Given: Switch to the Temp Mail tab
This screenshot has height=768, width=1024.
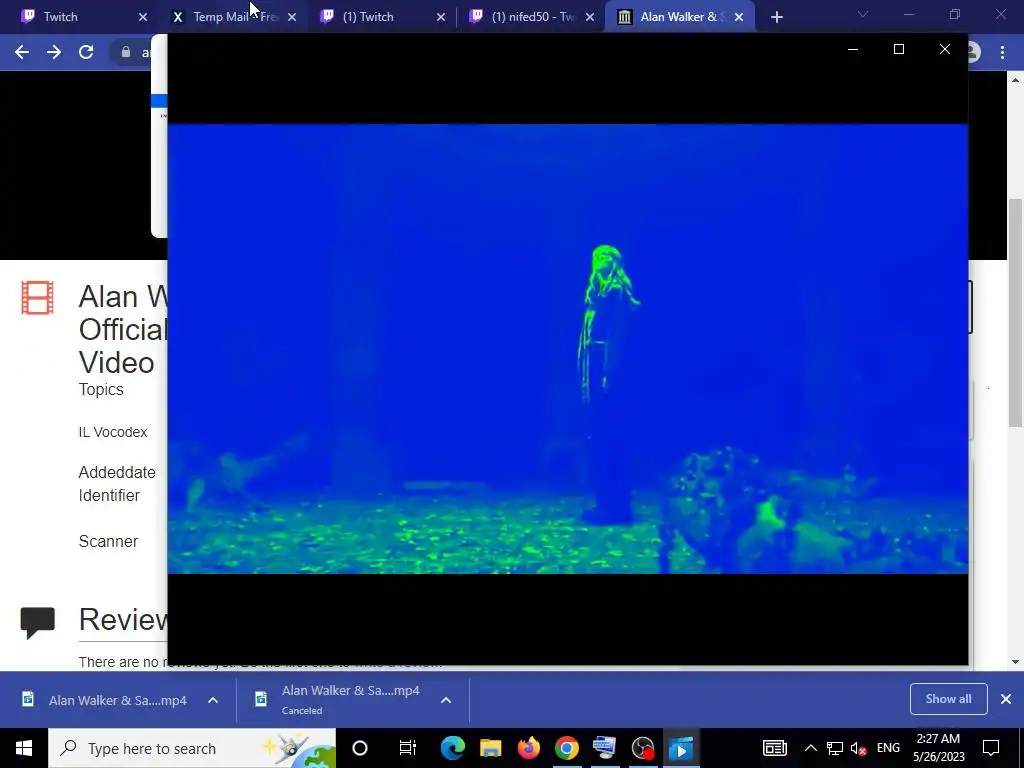Looking at the screenshot, I should (234, 17).
